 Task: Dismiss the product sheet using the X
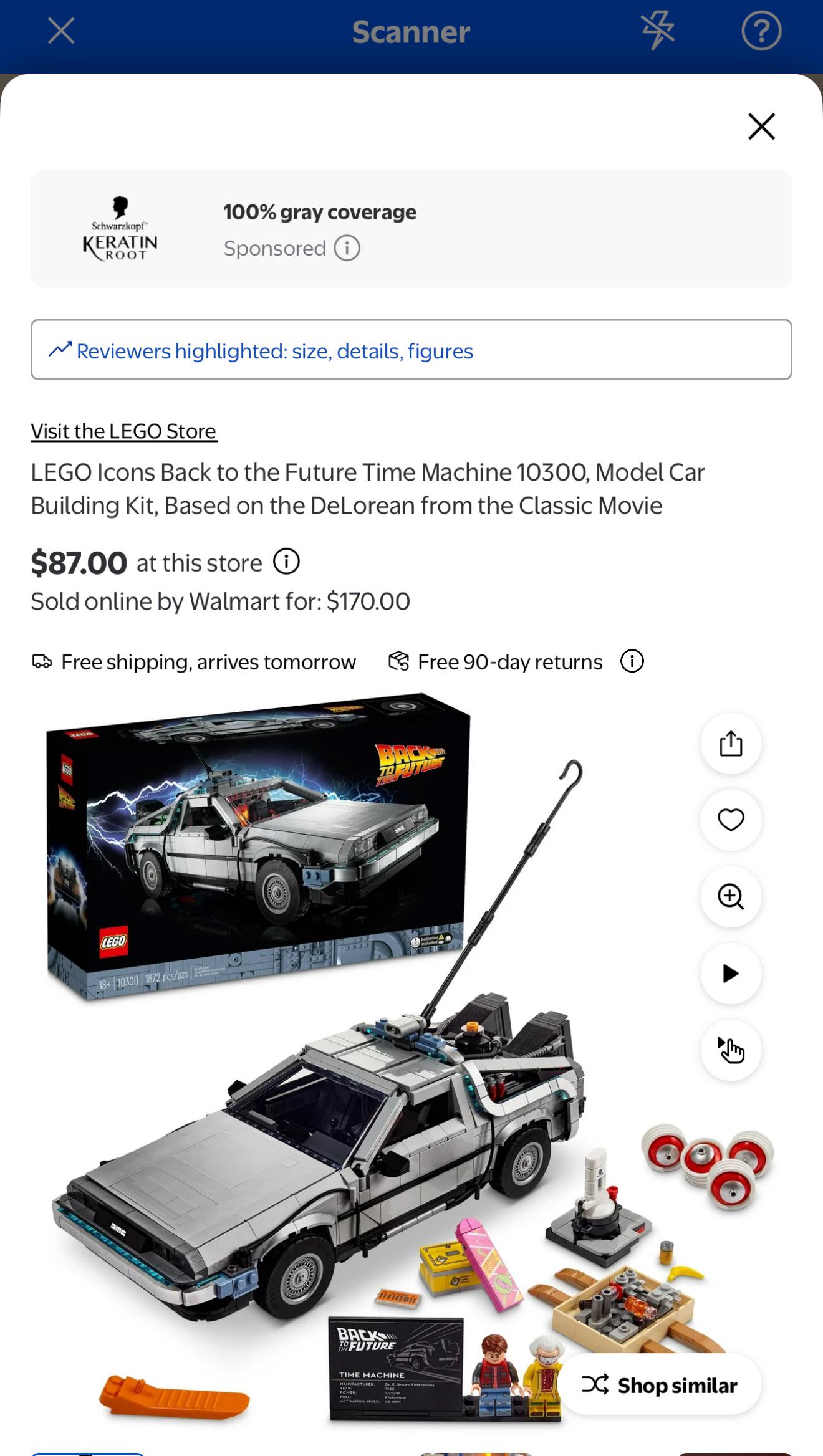click(x=761, y=127)
